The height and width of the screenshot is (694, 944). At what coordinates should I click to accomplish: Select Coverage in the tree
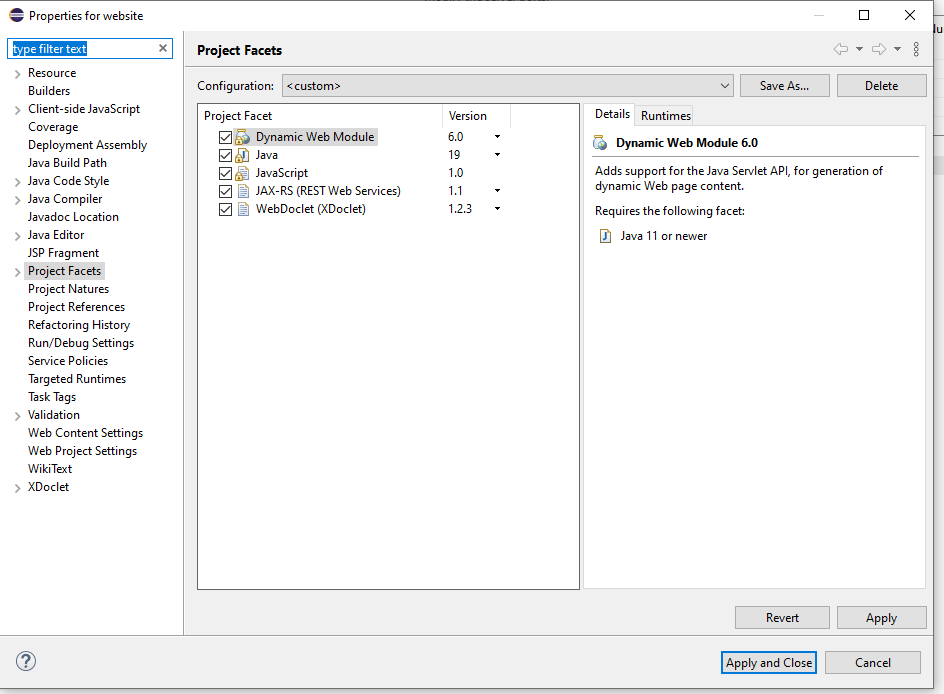click(x=53, y=127)
